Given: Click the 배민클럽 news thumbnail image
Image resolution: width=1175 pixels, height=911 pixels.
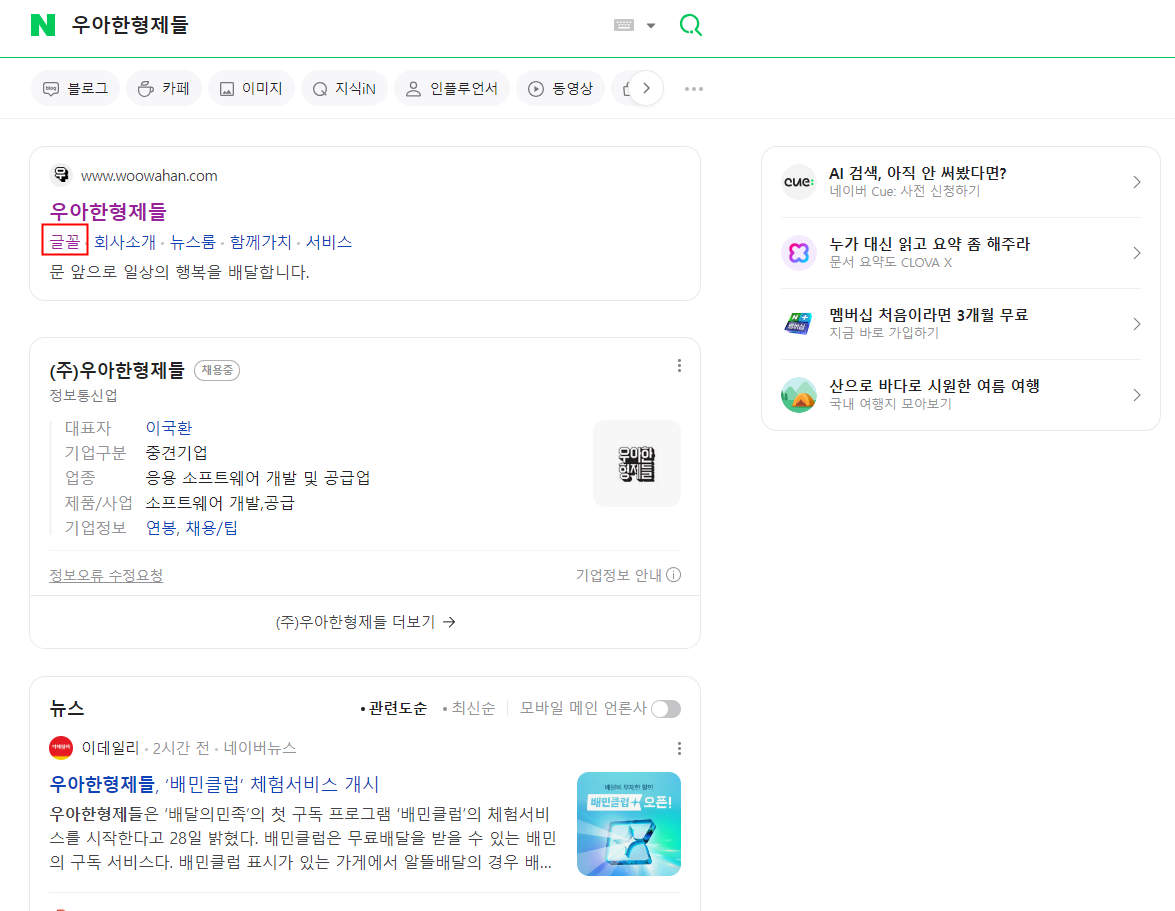Looking at the screenshot, I should coord(629,824).
